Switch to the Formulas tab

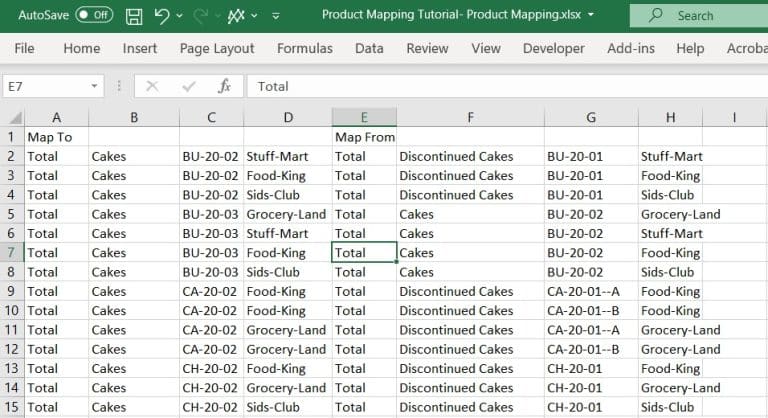tap(305, 48)
